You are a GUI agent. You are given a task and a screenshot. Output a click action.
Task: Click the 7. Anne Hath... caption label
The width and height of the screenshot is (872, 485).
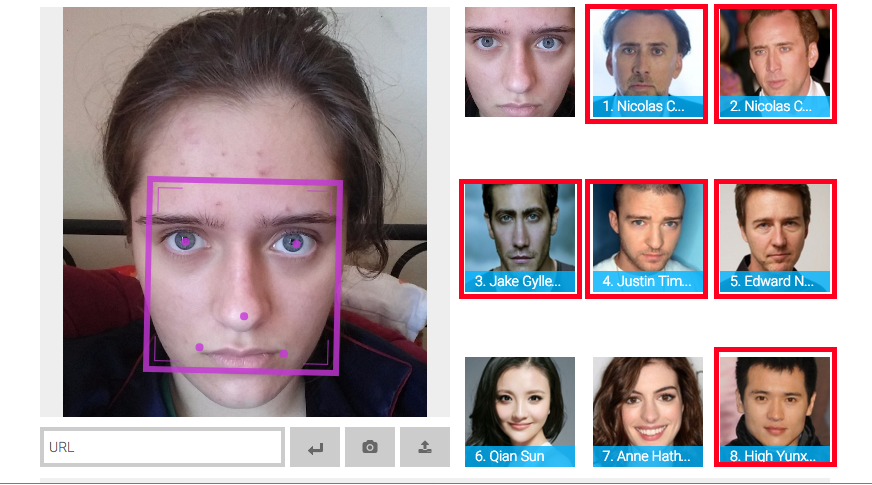647,456
